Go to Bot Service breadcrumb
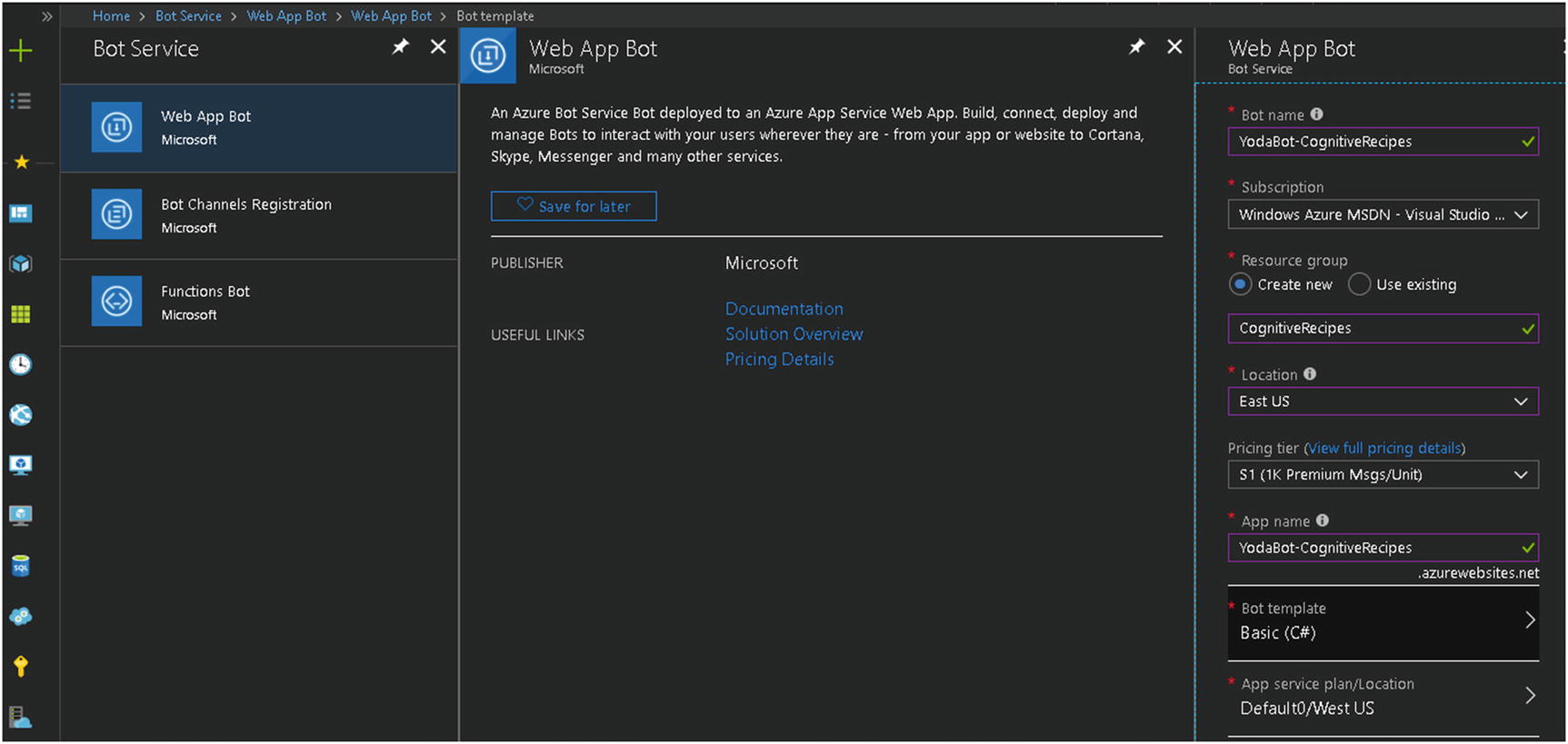The height and width of the screenshot is (744, 1568). coord(188,16)
